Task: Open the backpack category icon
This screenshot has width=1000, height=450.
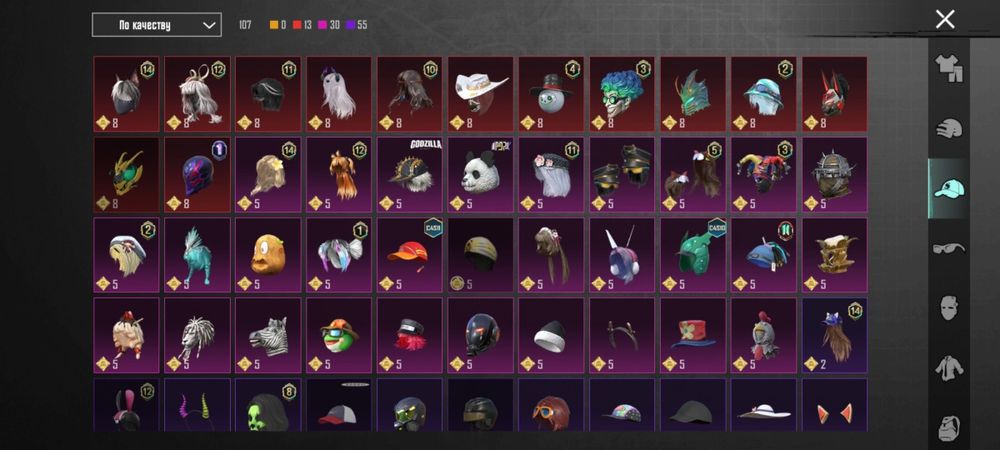Action: click(949, 428)
